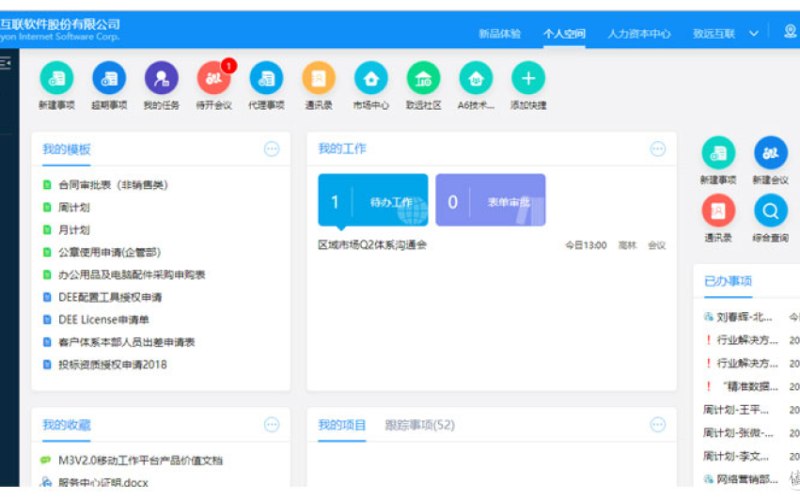Switch to 新品体验 tab
The width and height of the screenshot is (800, 500).
[499, 34]
